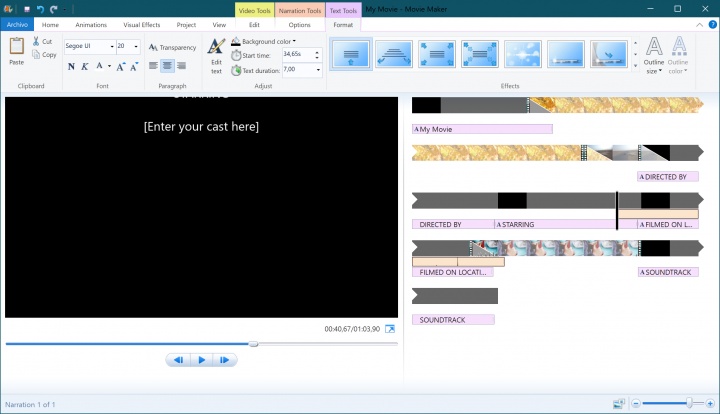Switch to the Home ribbon tab

(x=50, y=25)
